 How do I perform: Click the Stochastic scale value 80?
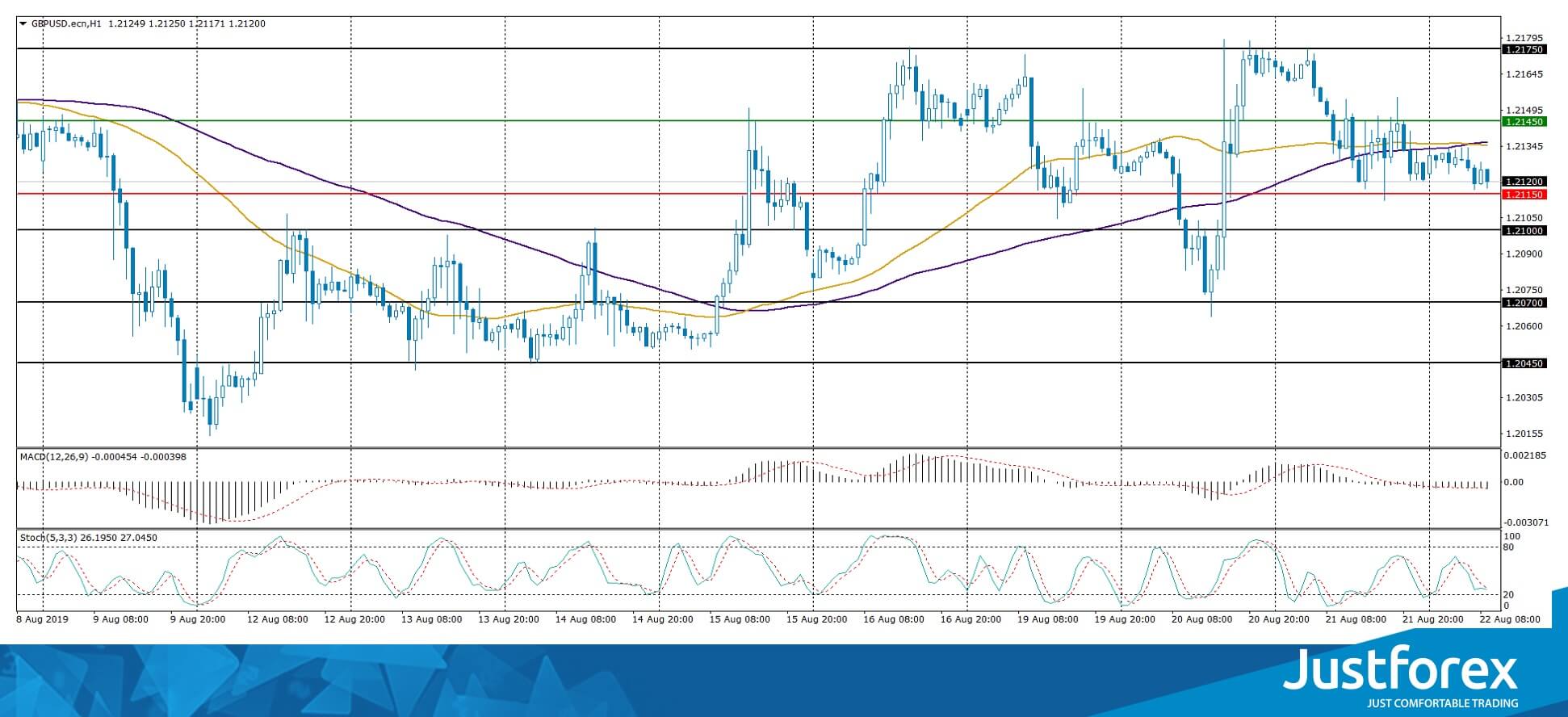click(1510, 547)
